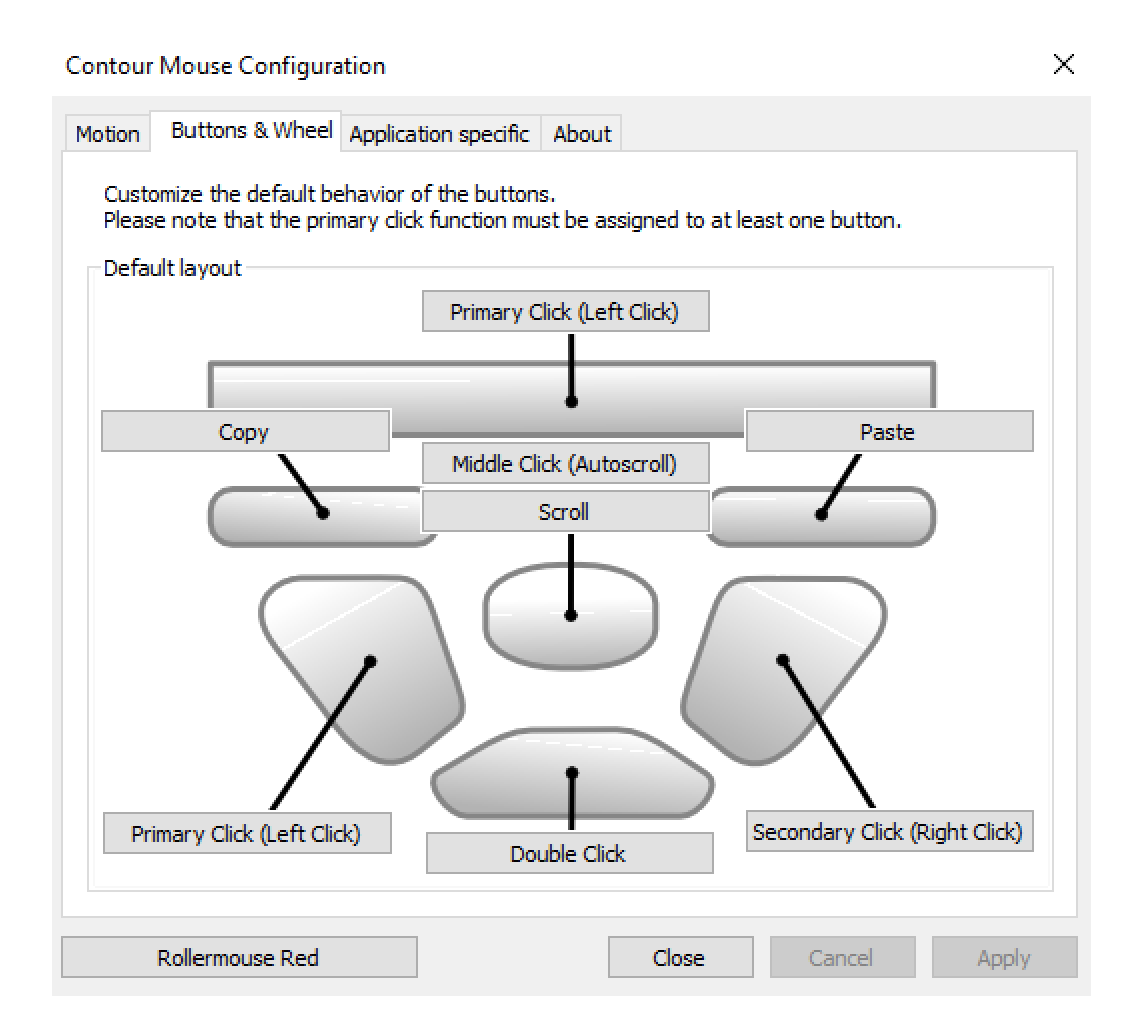
Task: Open the Primary Click box for the wide bar
Action: (x=565, y=312)
